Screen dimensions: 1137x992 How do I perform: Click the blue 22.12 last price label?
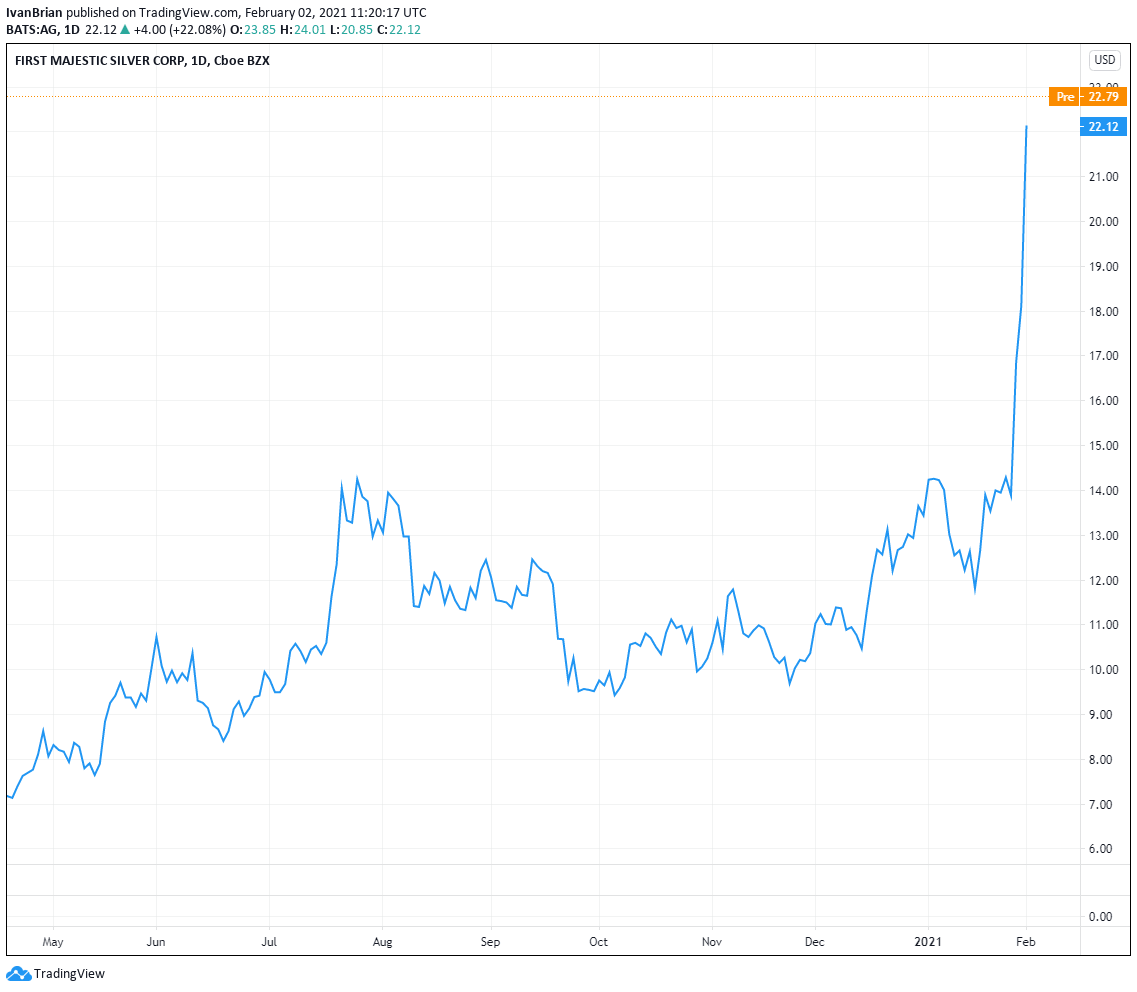1103,126
